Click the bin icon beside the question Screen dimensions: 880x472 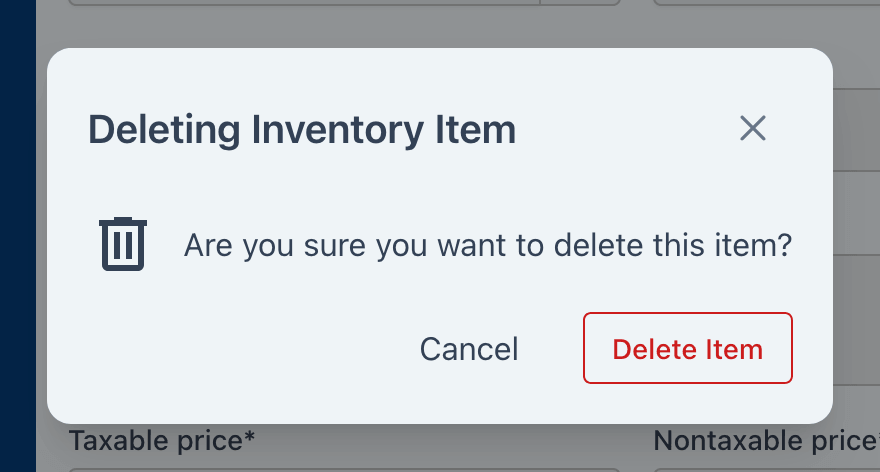pyautogui.click(x=123, y=244)
